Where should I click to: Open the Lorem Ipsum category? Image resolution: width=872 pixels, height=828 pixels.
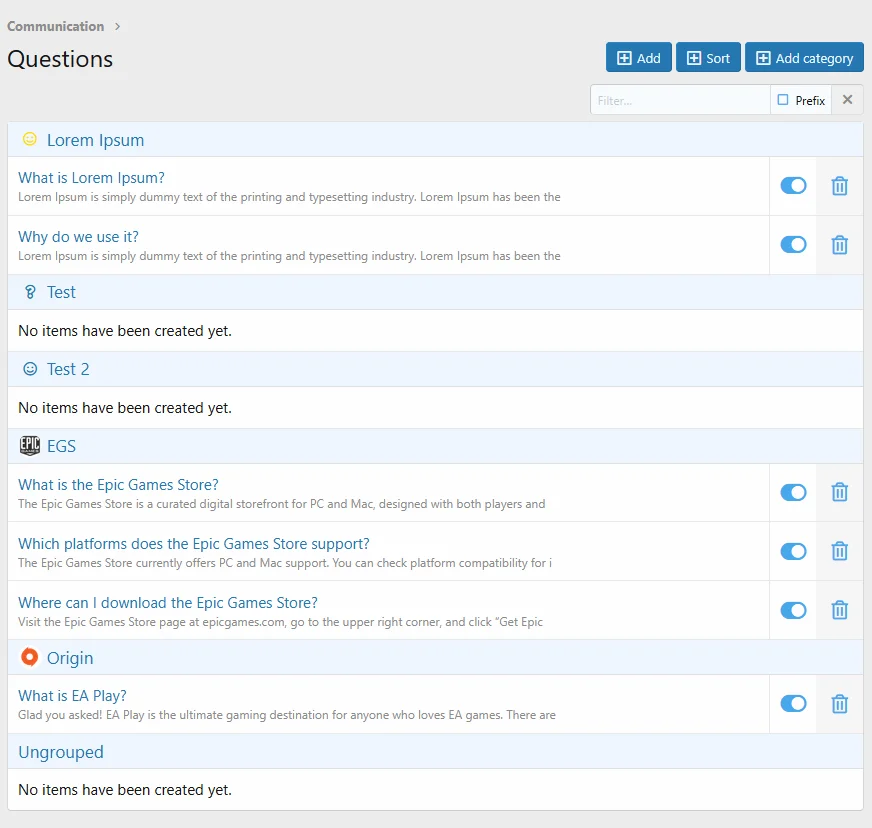(x=95, y=140)
